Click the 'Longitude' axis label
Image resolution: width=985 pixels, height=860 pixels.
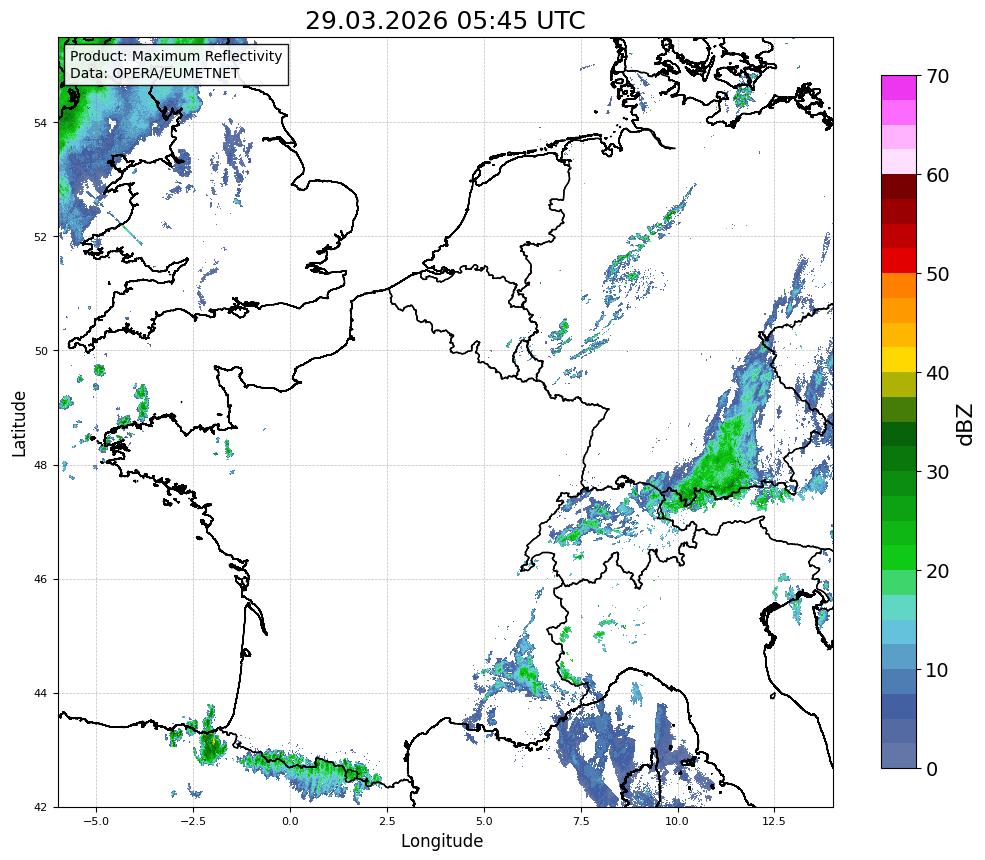(442, 841)
